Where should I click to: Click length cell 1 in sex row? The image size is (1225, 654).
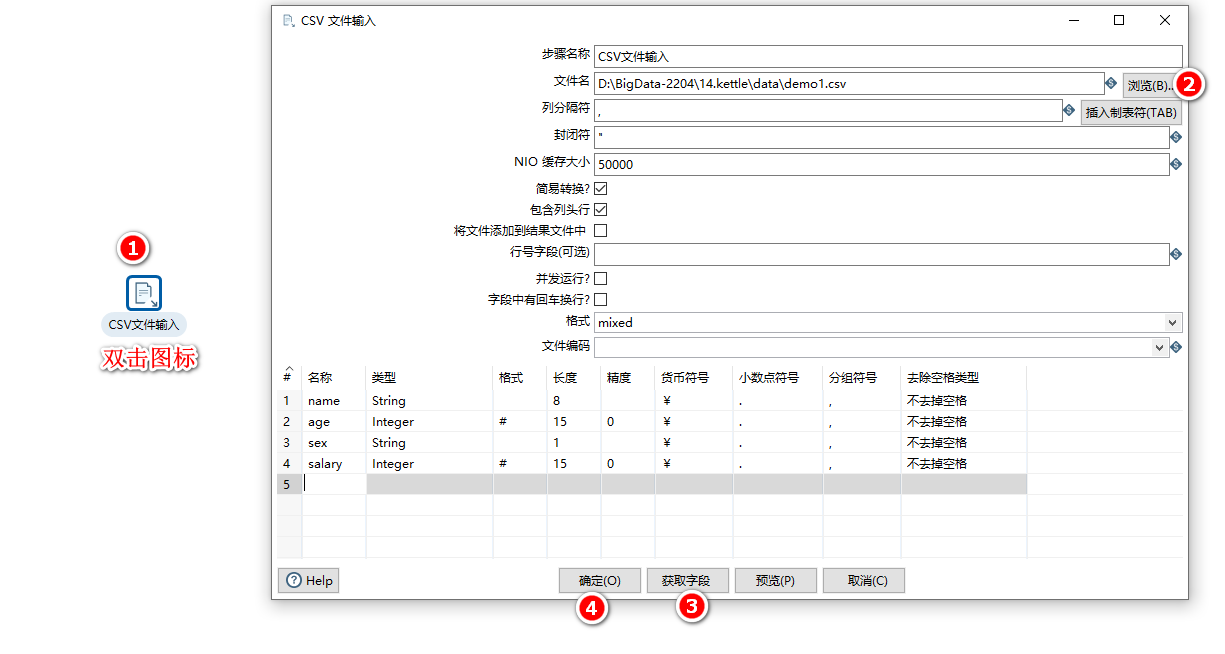click(574, 442)
